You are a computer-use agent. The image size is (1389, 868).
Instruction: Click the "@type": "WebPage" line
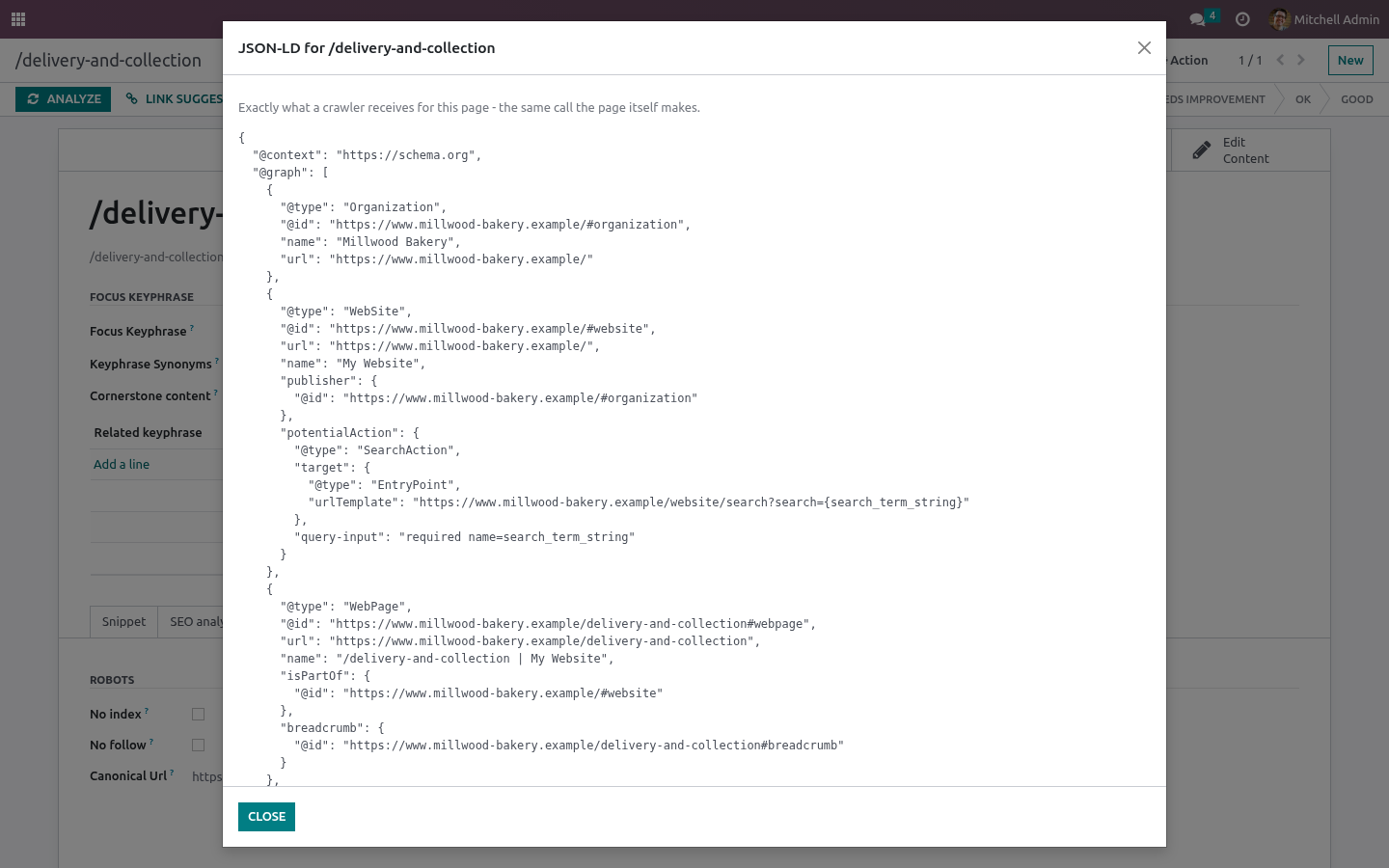pos(346,607)
